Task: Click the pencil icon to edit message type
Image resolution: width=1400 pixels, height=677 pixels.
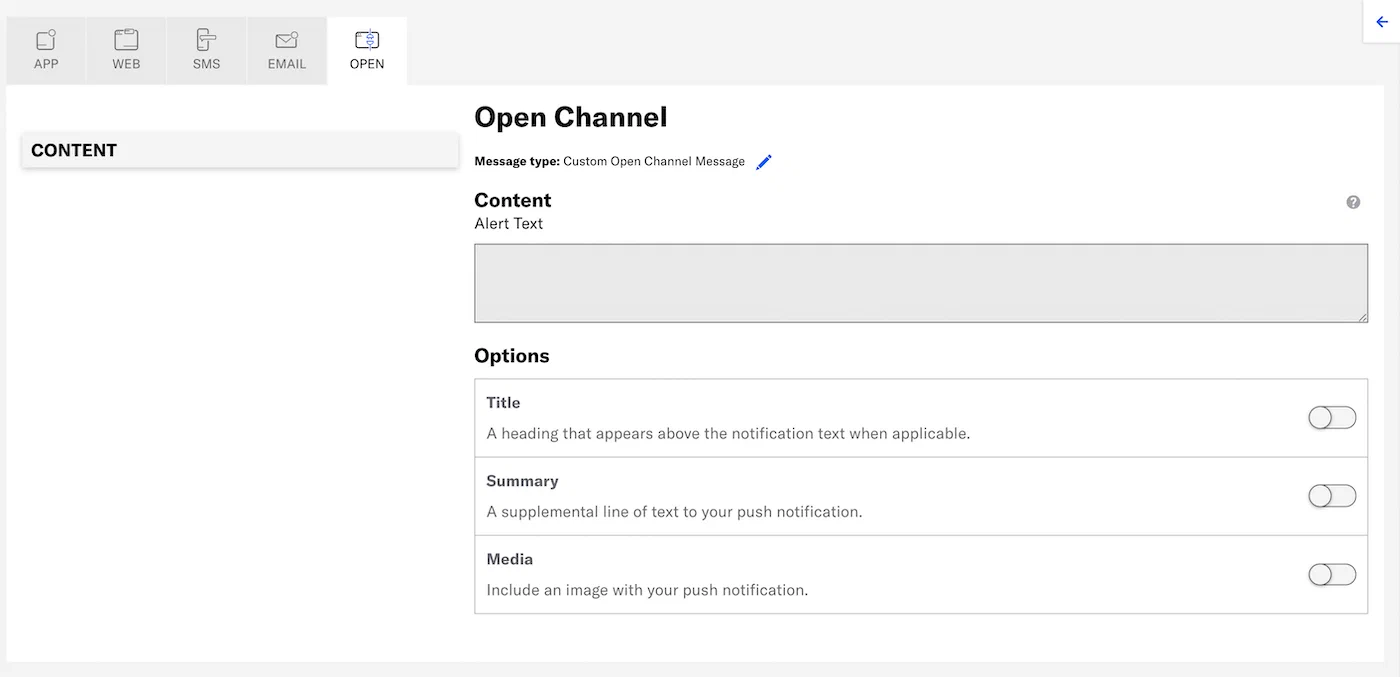Action: pyautogui.click(x=764, y=161)
